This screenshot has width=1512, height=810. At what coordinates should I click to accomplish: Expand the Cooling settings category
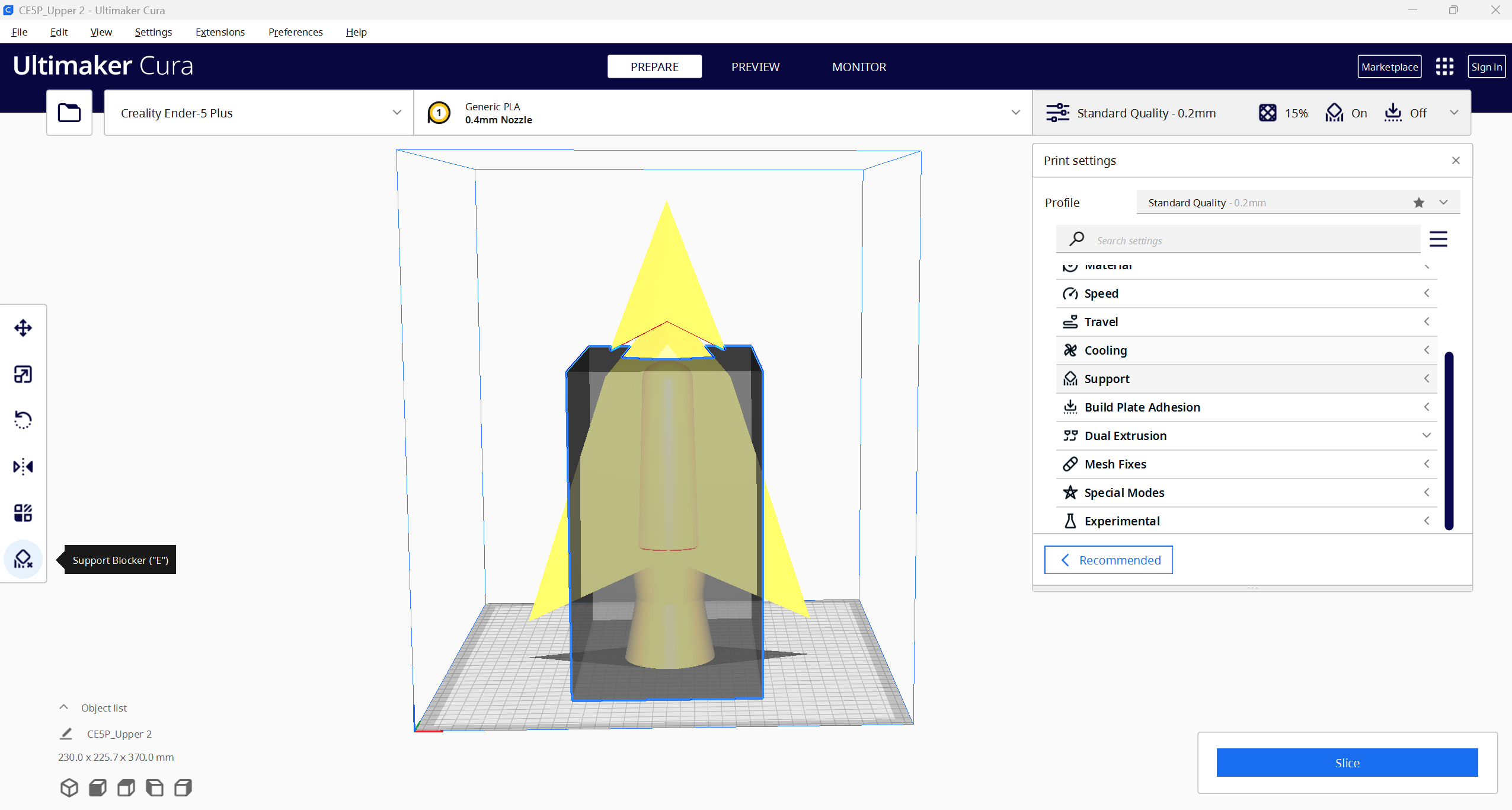pyautogui.click(x=1246, y=350)
